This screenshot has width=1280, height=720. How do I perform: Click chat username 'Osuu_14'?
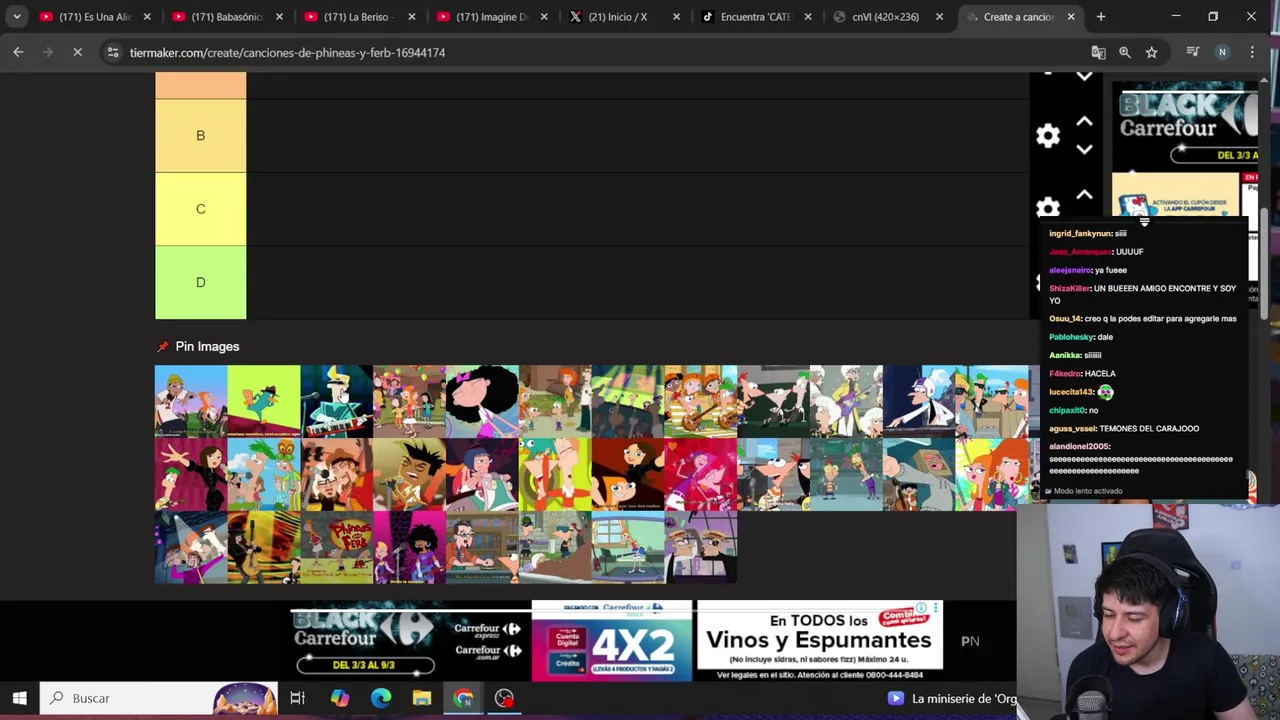pos(1065,318)
